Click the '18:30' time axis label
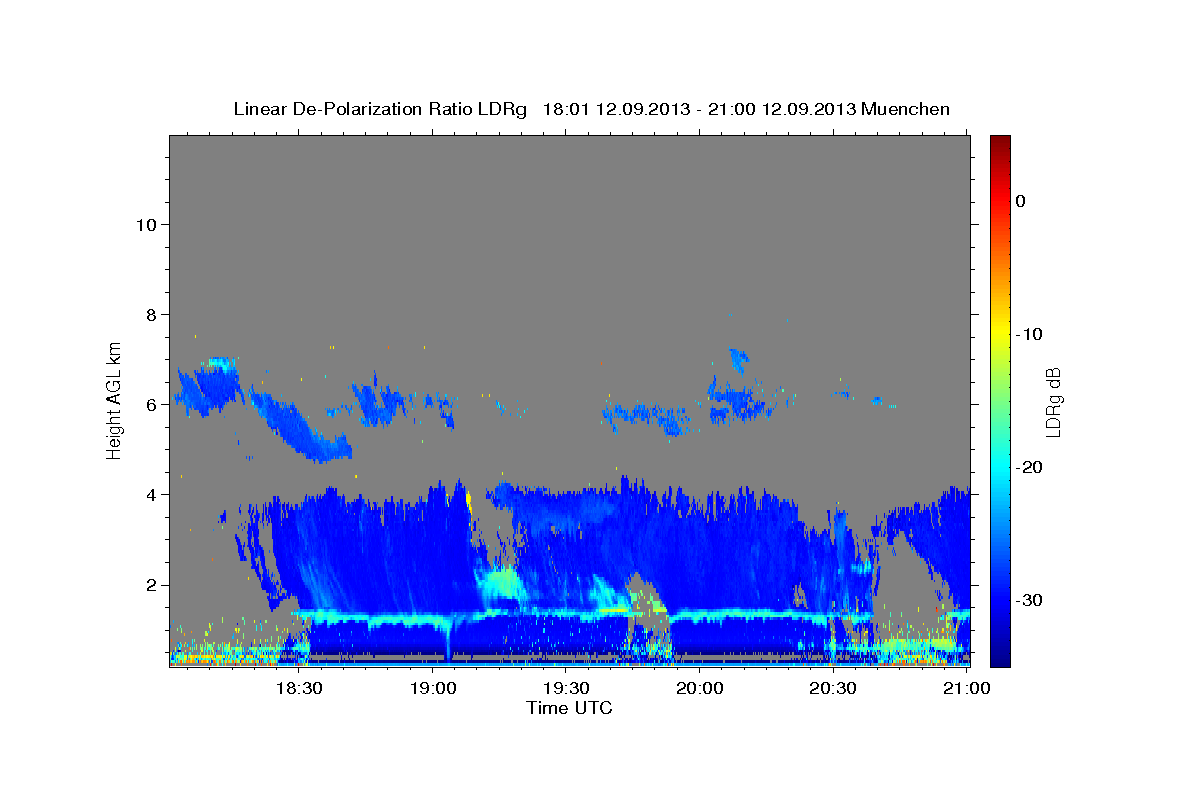 click(x=298, y=688)
